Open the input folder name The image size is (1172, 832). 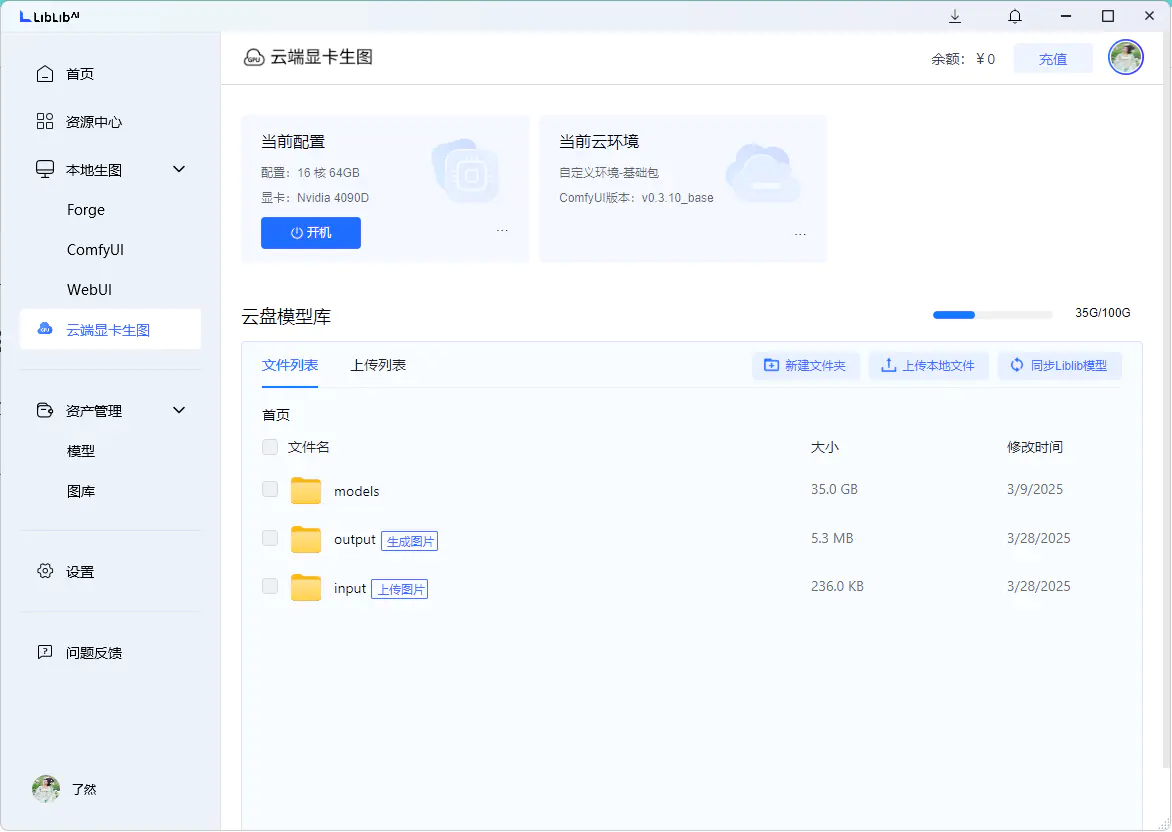pyautogui.click(x=350, y=588)
